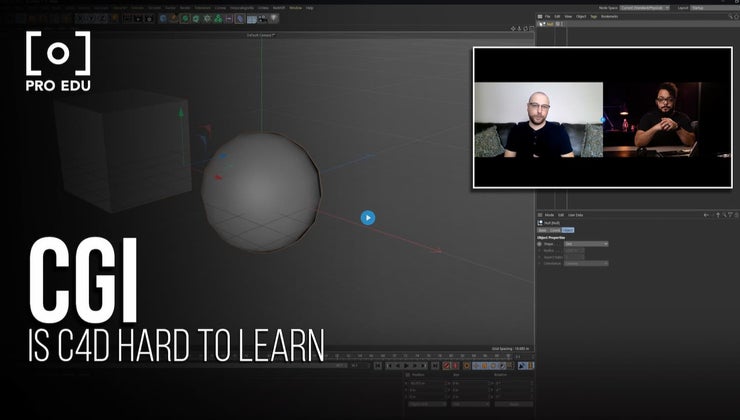Click the green Y-axis handle on cube
Viewport: 740px width, 420px height.
181,112
